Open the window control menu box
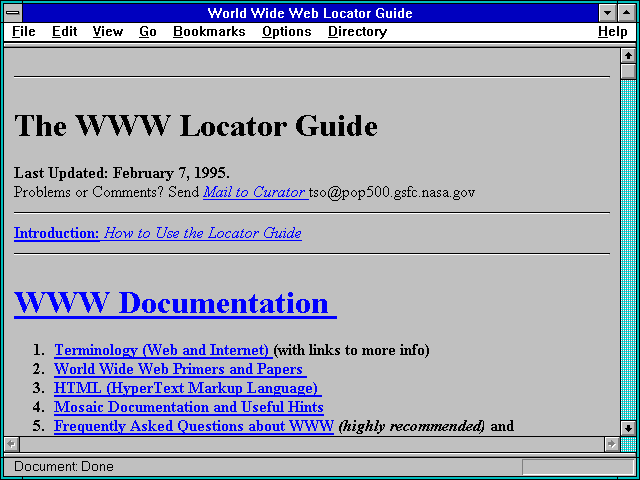This screenshot has height=480, width=640. [13, 13]
